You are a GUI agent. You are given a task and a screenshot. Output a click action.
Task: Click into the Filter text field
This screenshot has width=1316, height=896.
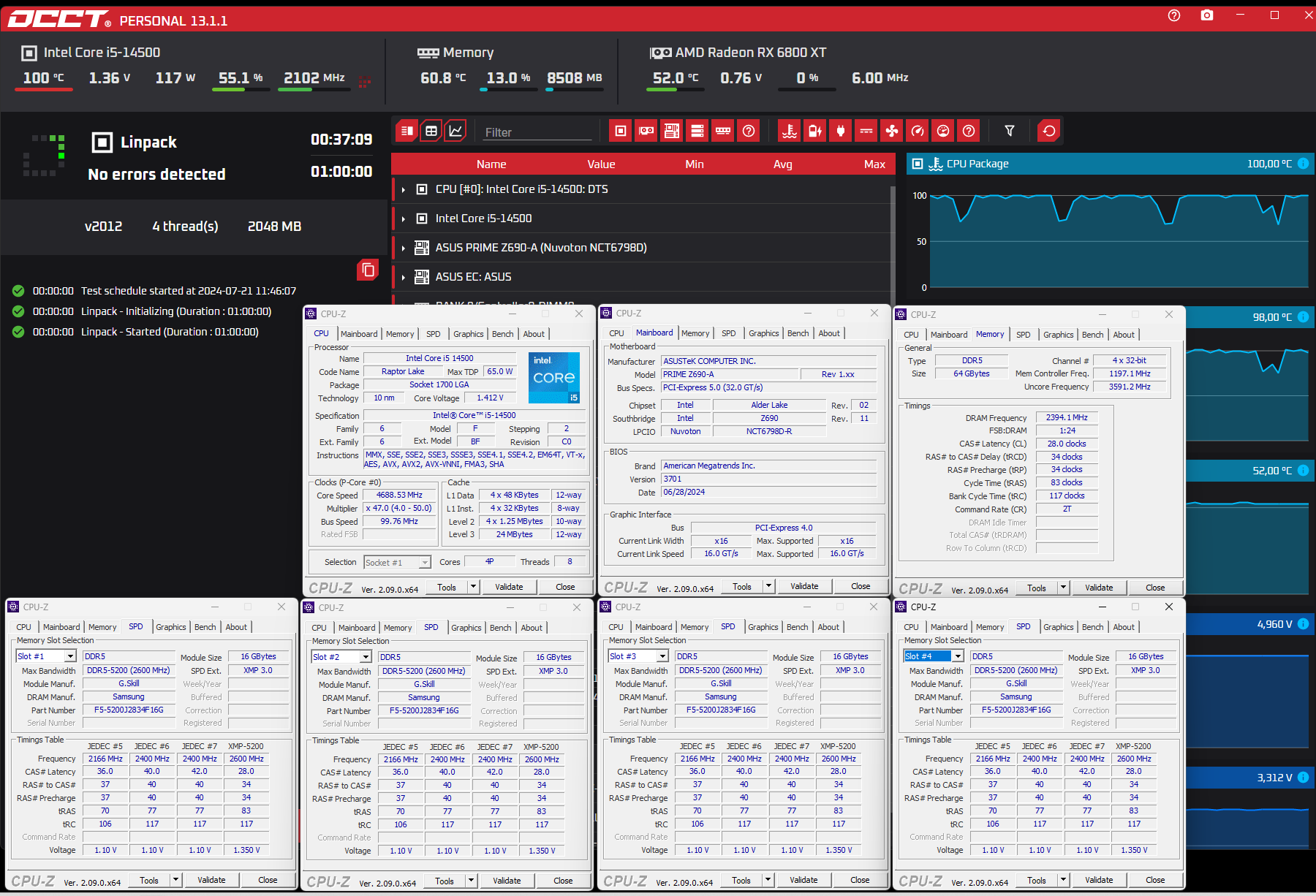537,132
